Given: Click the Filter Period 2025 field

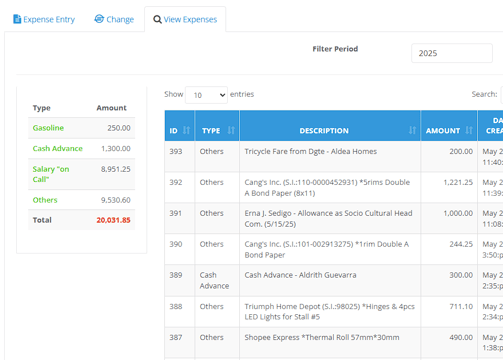Looking at the screenshot, I should pyautogui.click(x=452, y=53).
